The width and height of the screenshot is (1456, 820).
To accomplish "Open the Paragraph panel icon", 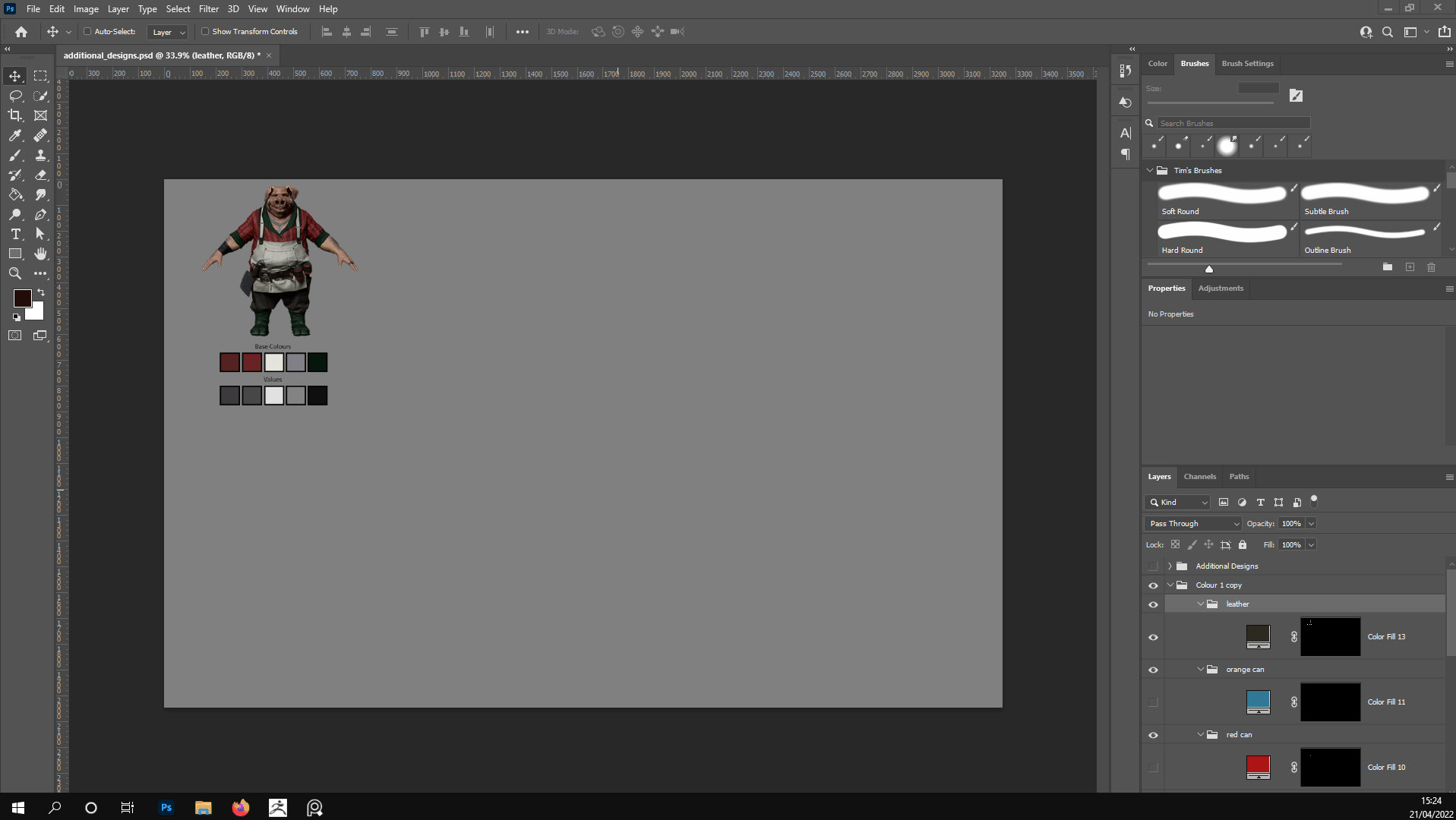I will point(1126,154).
